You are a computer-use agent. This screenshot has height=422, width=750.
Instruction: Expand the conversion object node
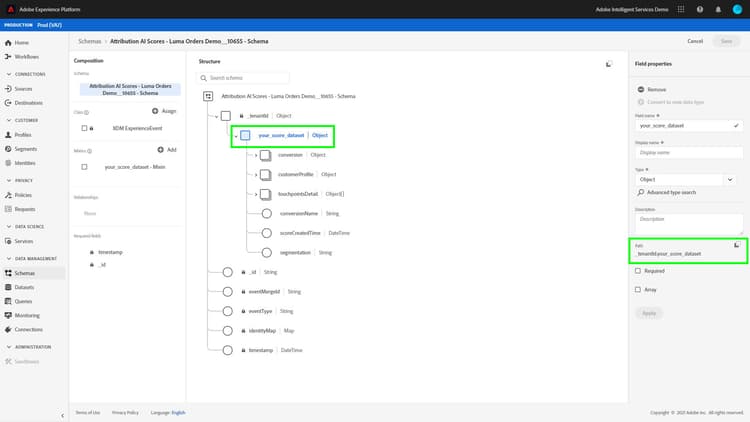tap(256, 155)
